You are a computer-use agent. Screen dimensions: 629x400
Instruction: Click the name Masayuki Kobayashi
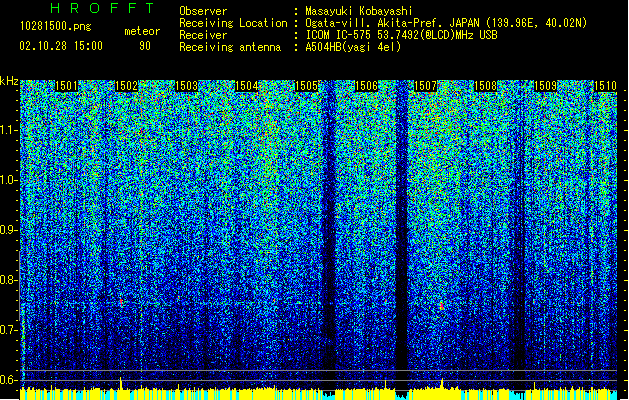click(359, 11)
